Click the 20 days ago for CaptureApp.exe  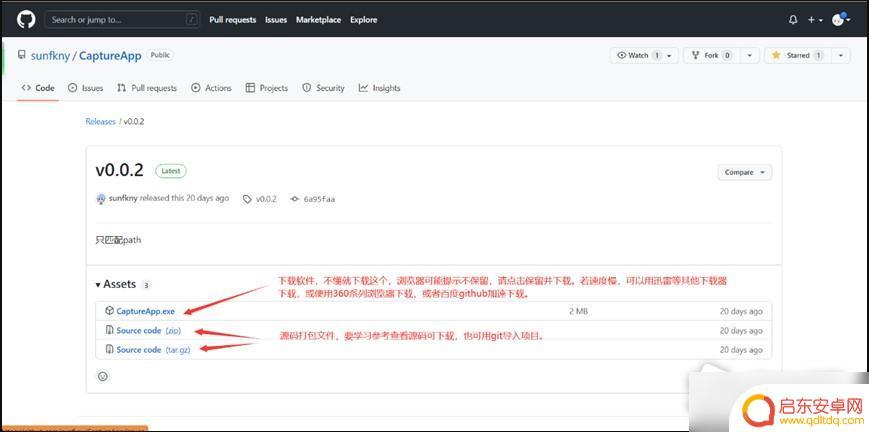[741, 311]
